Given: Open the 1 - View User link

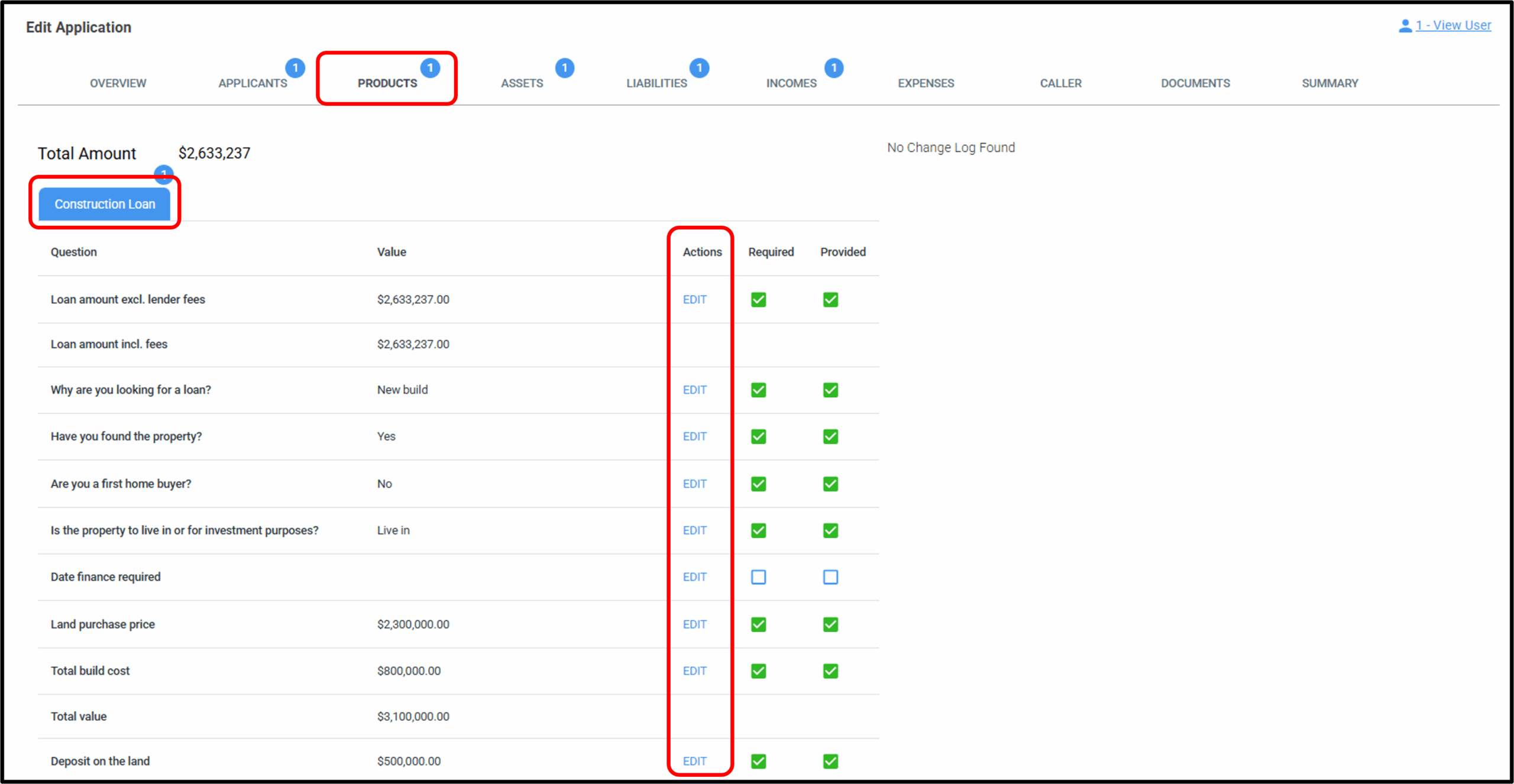Looking at the screenshot, I should click(1453, 25).
